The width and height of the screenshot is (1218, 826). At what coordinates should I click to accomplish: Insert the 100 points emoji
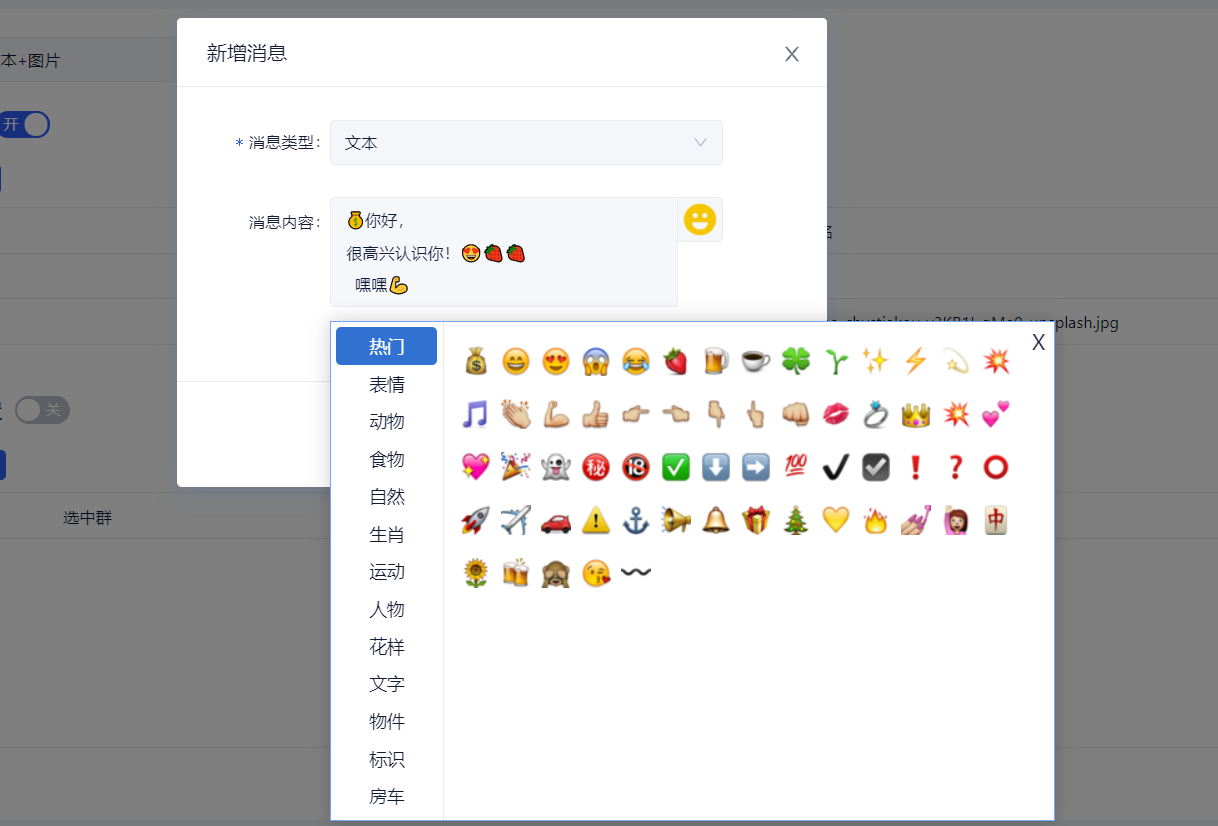pyautogui.click(x=795, y=467)
